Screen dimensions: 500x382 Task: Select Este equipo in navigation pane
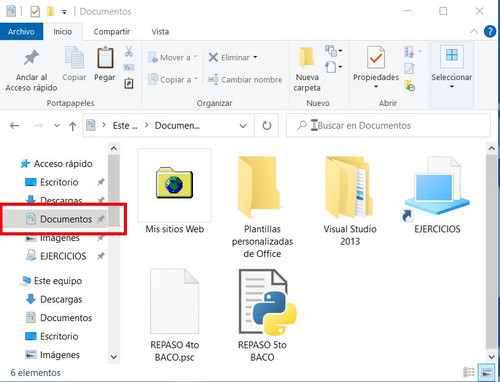pyautogui.click(x=58, y=281)
